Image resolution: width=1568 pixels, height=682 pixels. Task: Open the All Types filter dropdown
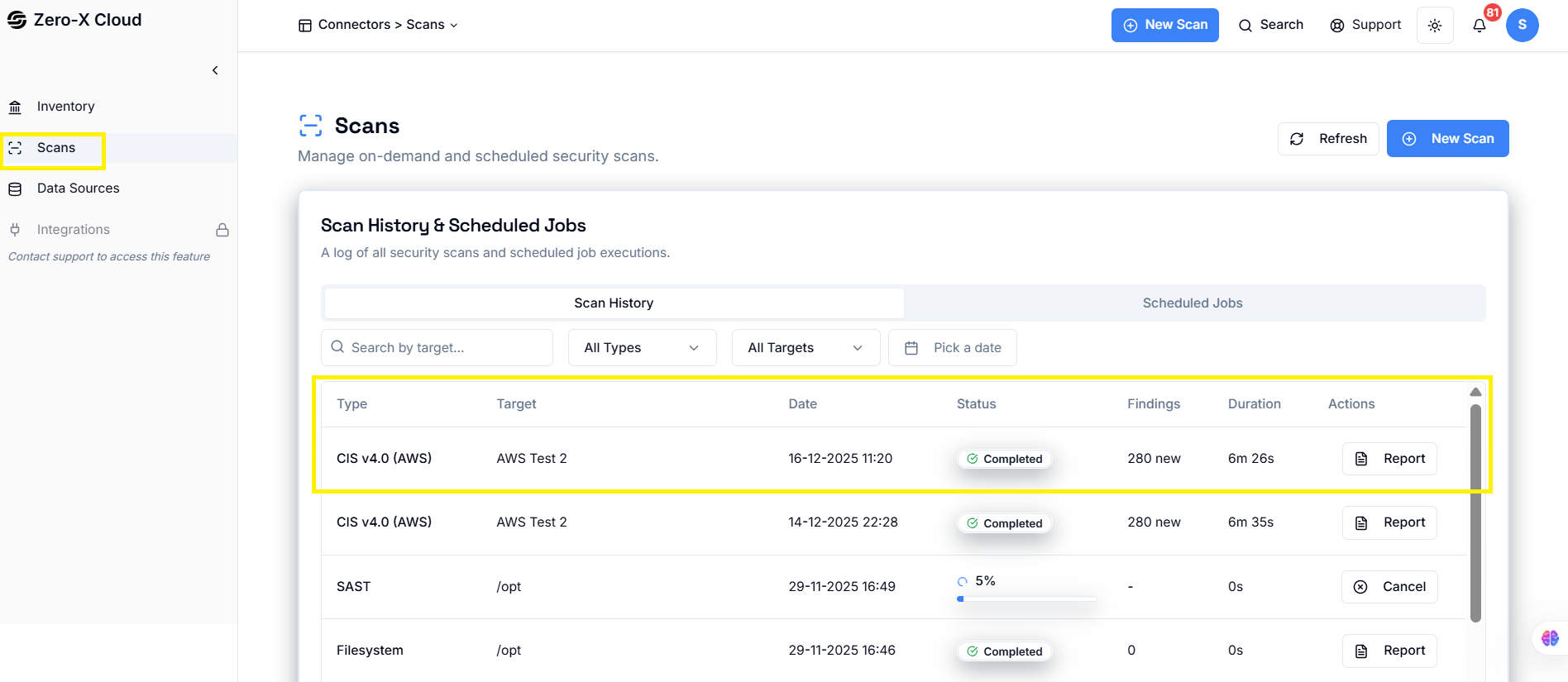point(642,348)
